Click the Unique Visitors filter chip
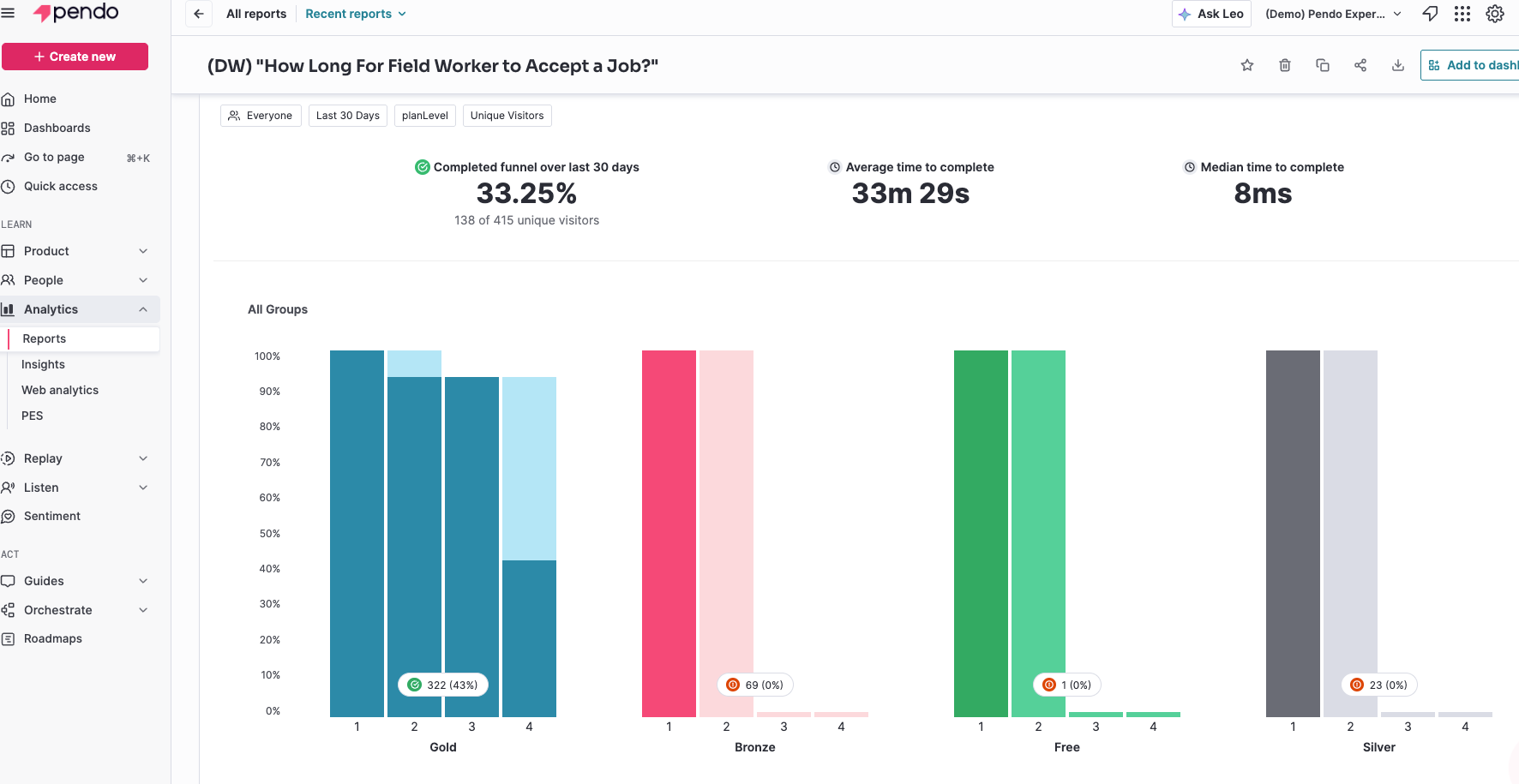Image resolution: width=1519 pixels, height=784 pixels. [507, 116]
